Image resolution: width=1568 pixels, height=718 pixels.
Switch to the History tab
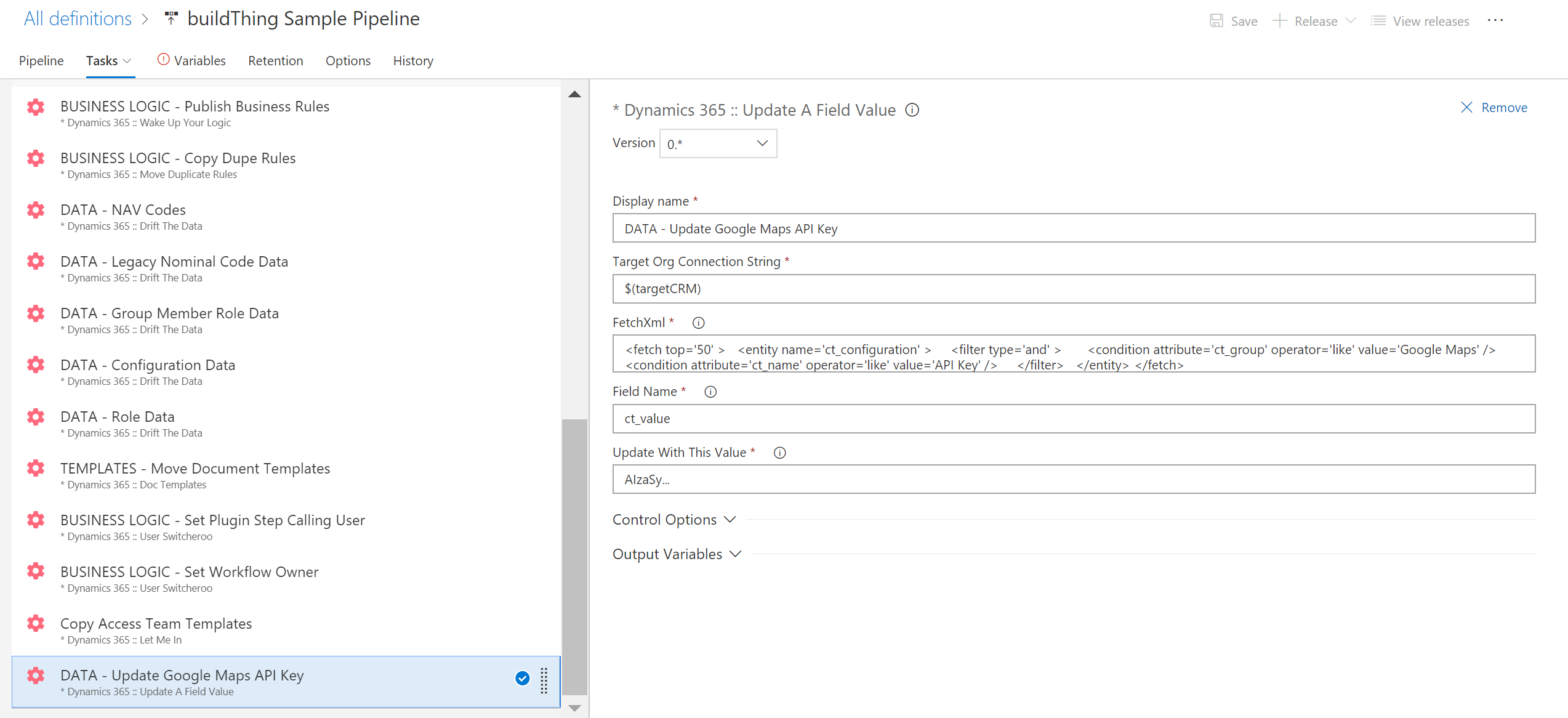(x=412, y=60)
